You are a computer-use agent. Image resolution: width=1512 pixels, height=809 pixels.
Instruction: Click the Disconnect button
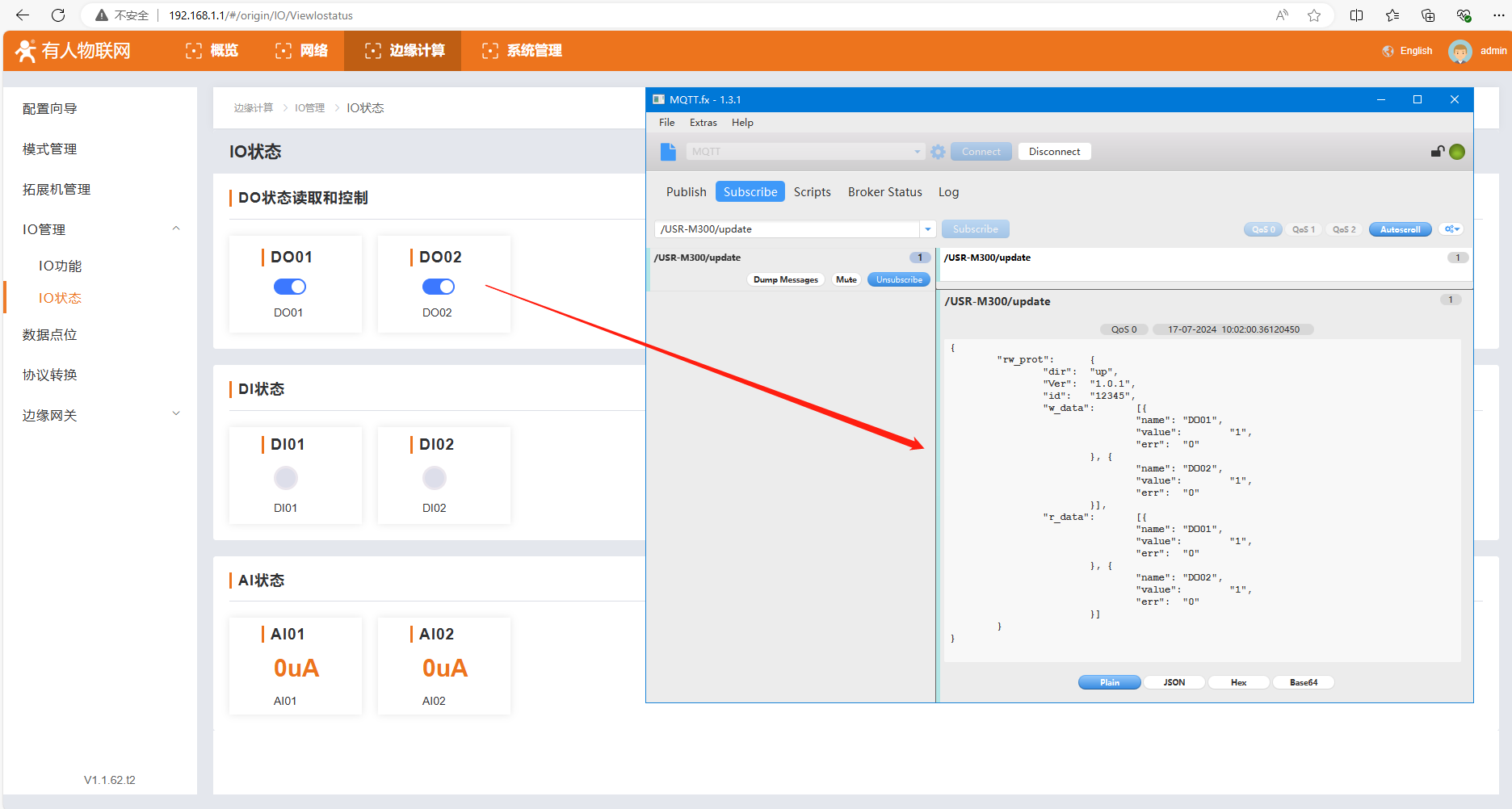pos(1054,152)
